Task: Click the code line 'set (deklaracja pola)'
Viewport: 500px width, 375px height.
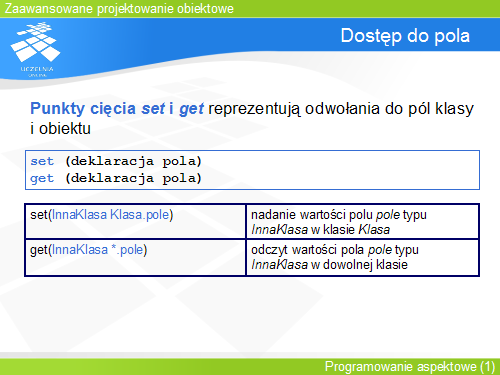Action: point(116,161)
